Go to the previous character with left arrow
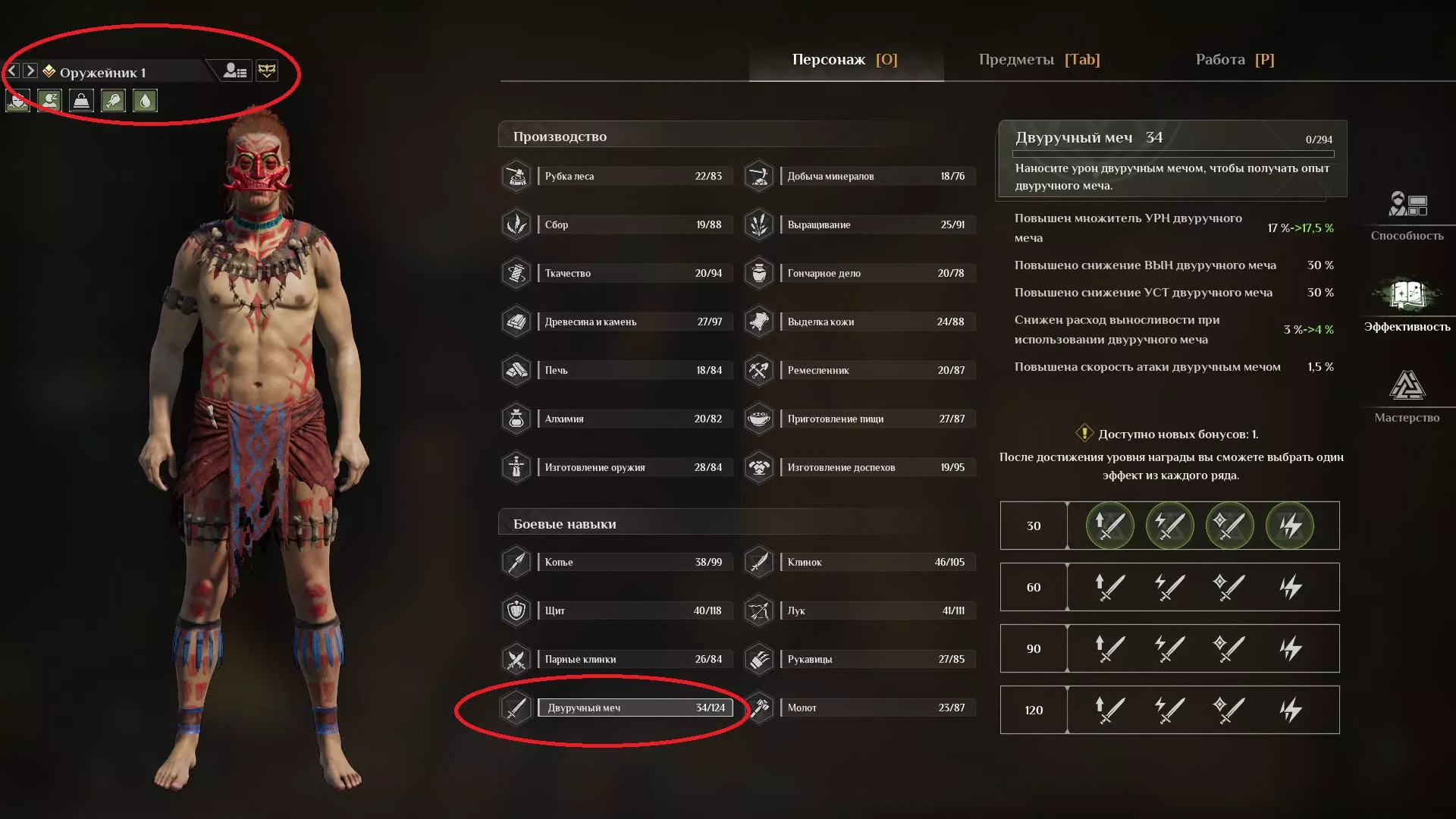This screenshot has width=1456, height=819. point(13,71)
